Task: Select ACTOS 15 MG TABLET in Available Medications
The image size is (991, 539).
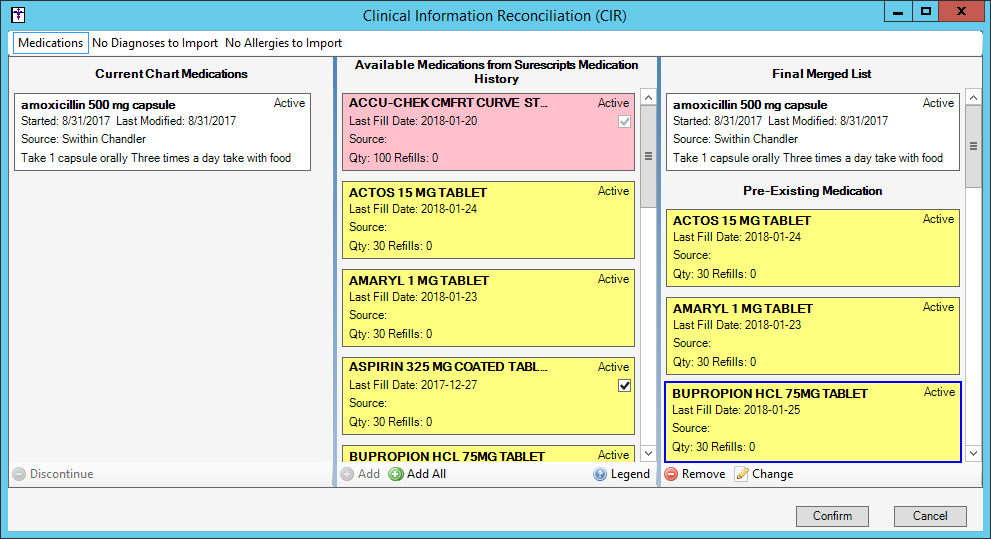Action: (488, 220)
